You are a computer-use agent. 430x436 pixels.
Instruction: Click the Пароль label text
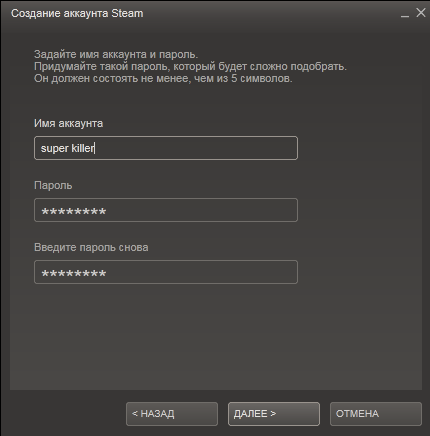[x=53, y=185]
